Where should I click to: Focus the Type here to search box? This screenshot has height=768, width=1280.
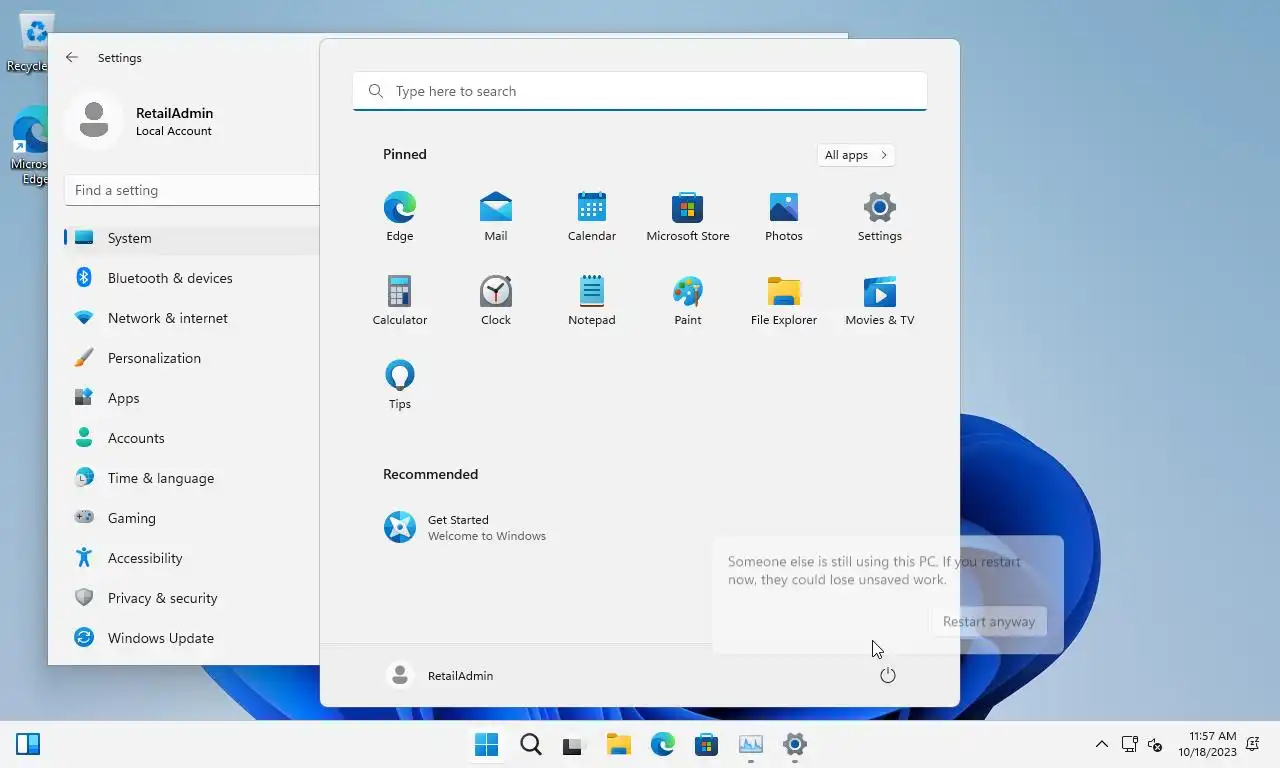640,91
